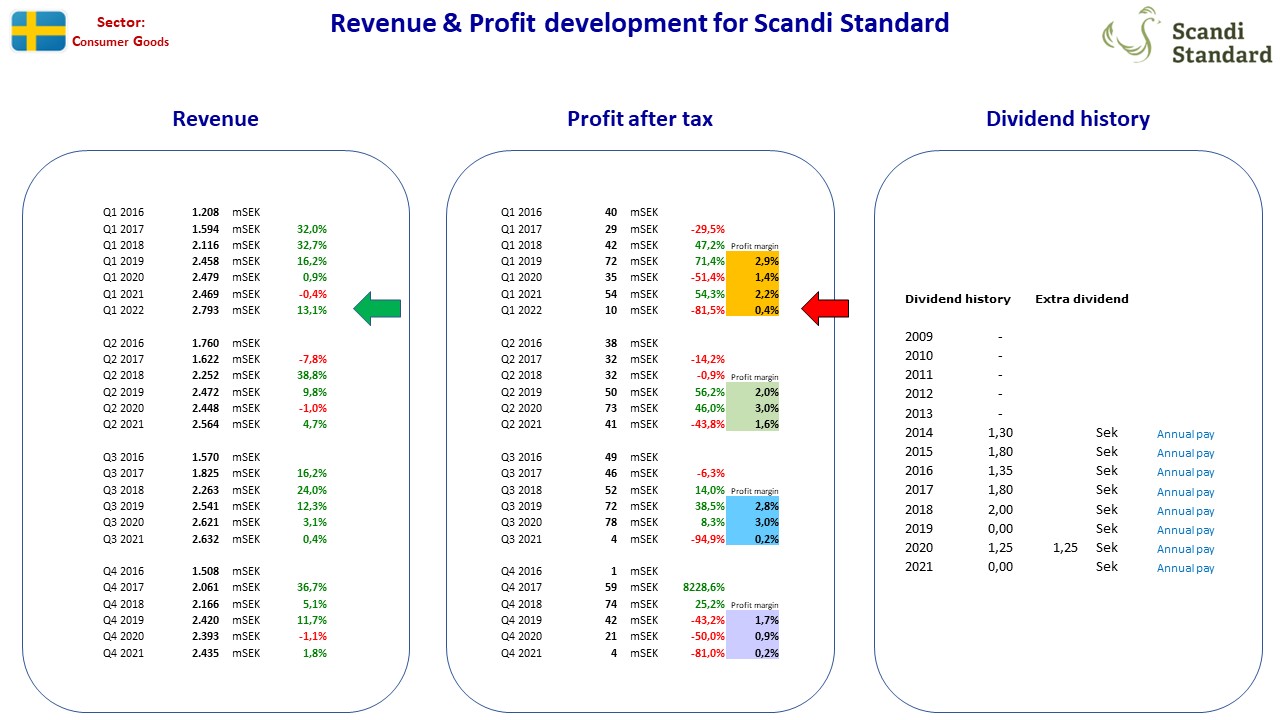Click the 2016 dividend value 1,35
Image resolution: width=1280 pixels, height=720 pixels.
(1000, 471)
